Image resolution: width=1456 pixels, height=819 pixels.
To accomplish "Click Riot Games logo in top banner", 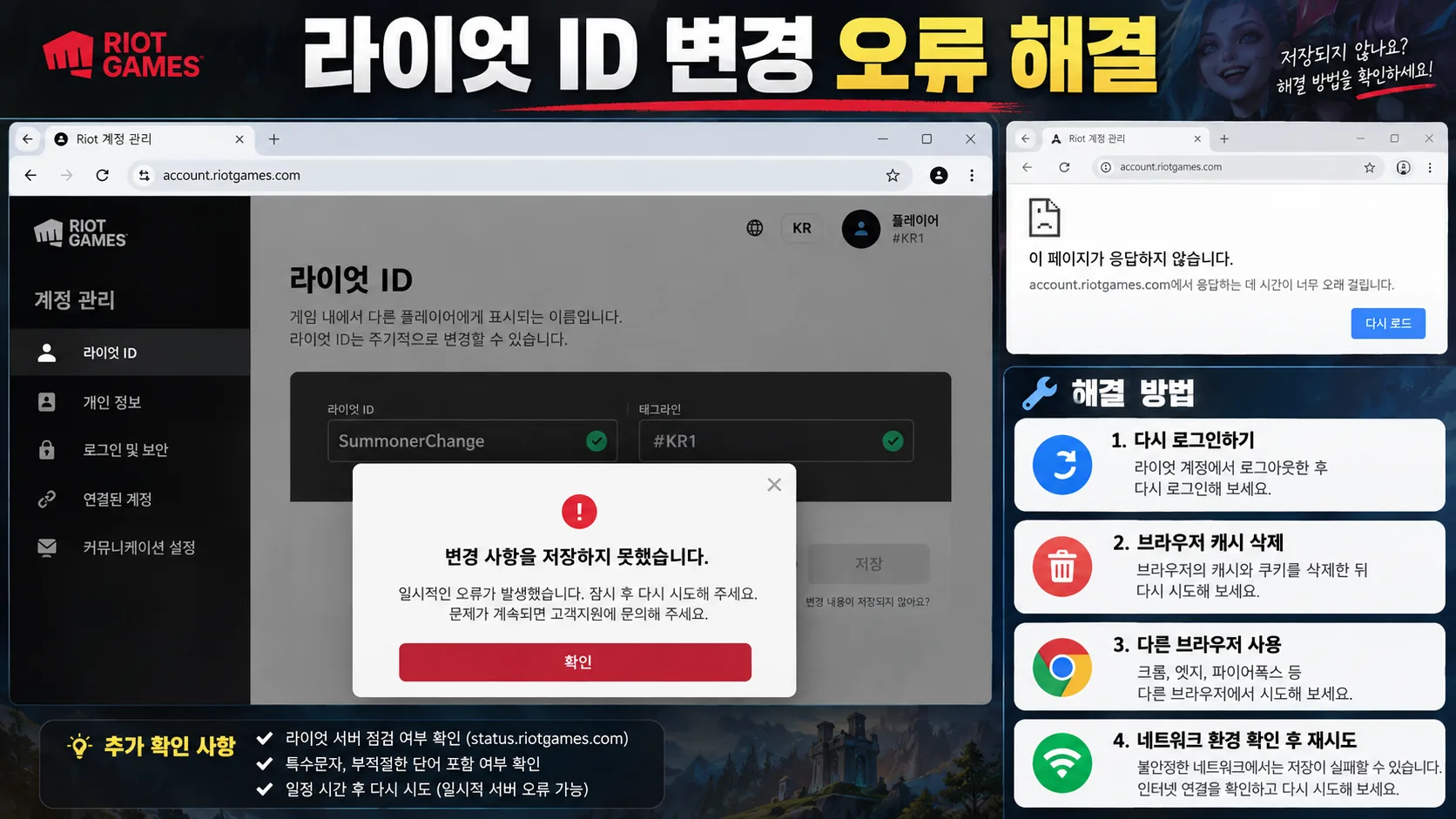I will coord(122,55).
